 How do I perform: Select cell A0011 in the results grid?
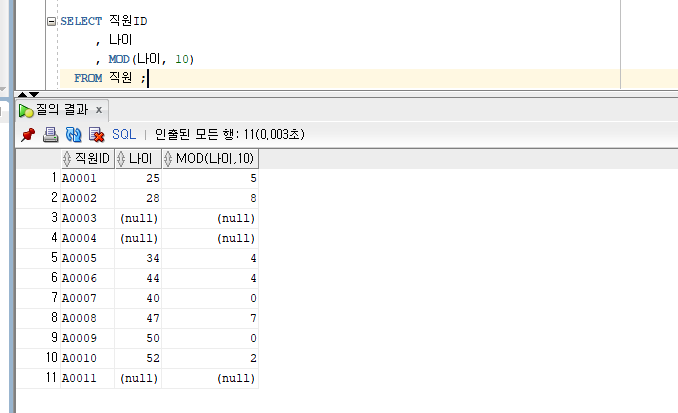[87, 378]
